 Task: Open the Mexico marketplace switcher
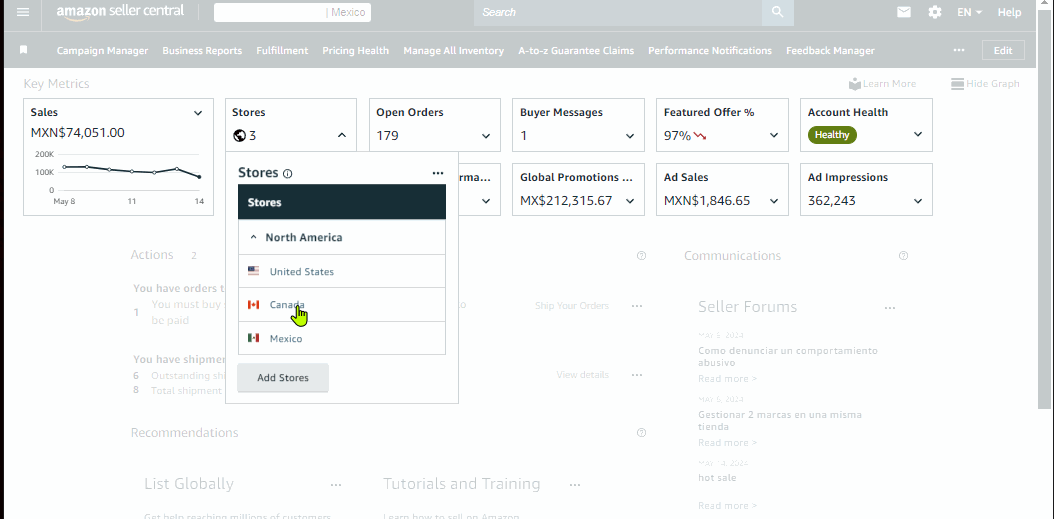[292, 12]
